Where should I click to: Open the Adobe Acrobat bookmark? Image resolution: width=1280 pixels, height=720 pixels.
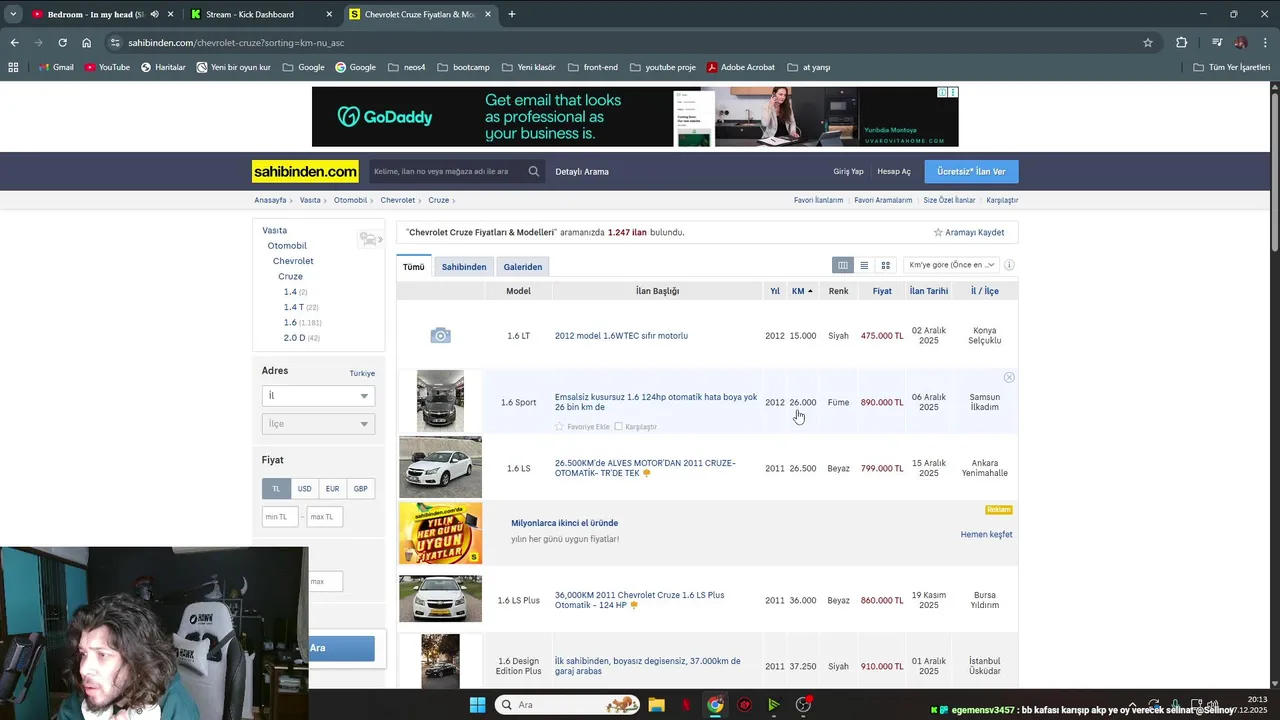pyautogui.click(x=740, y=67)
